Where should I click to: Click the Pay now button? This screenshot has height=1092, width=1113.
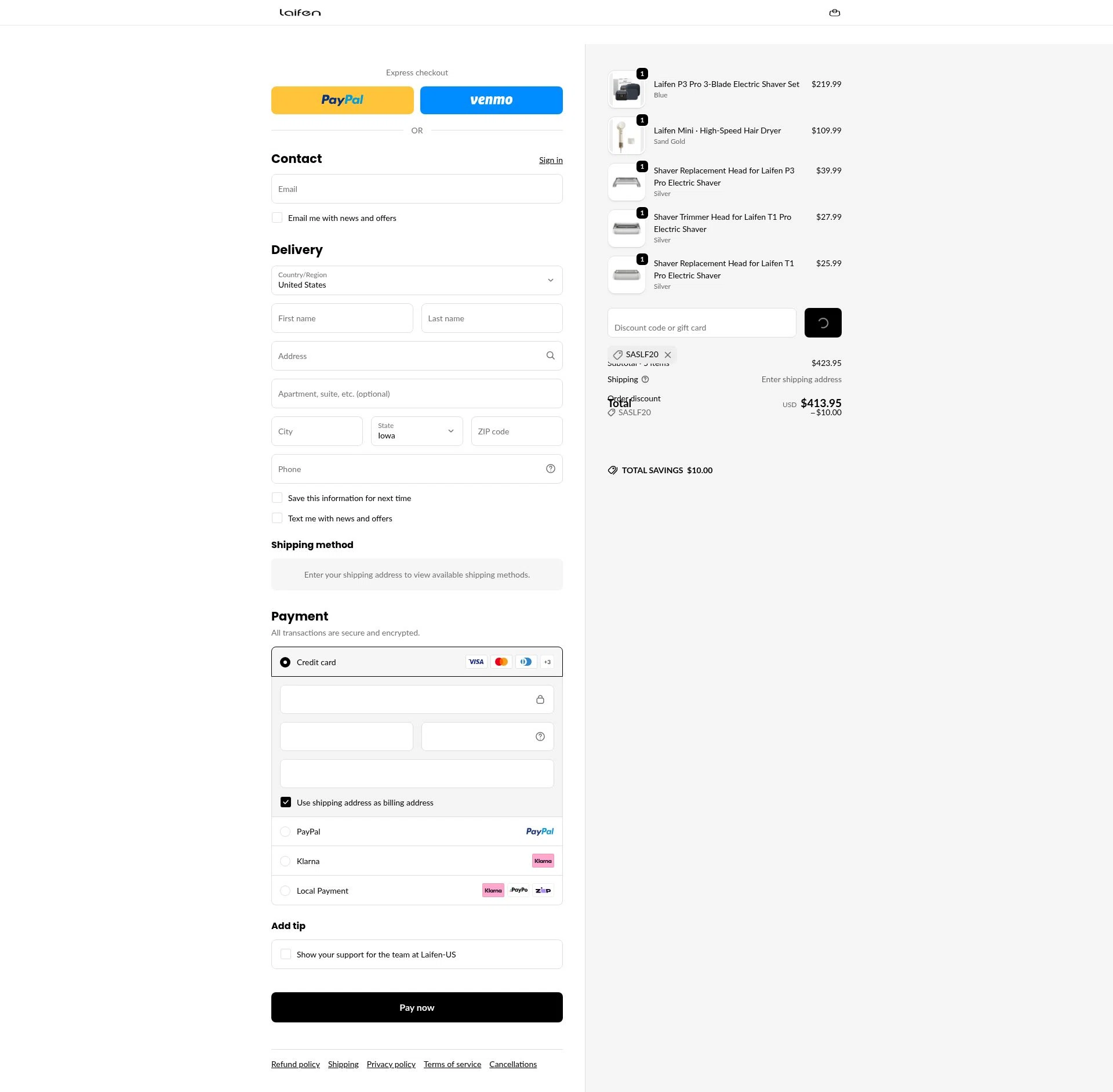pos(417,1007)
